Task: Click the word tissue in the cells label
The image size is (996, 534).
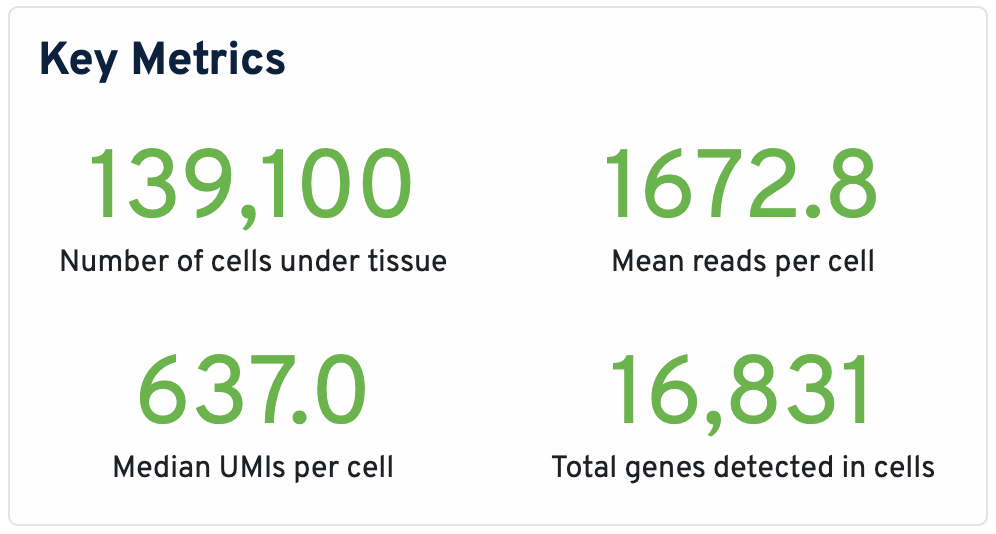Action: click(406, 262)
